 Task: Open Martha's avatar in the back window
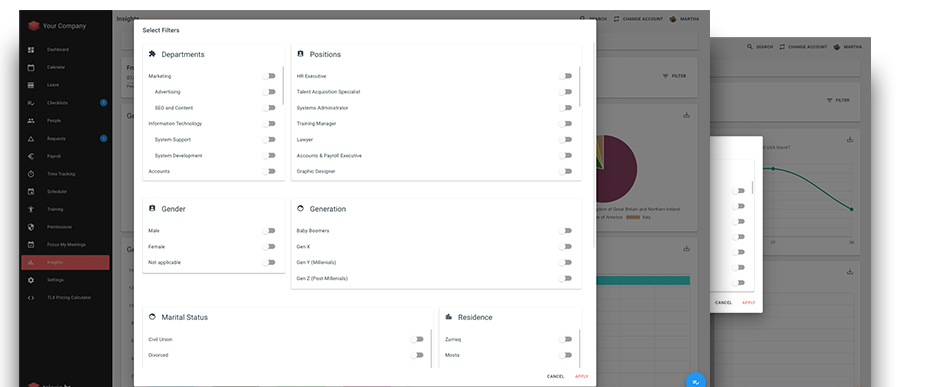click(x=837, y=47)
